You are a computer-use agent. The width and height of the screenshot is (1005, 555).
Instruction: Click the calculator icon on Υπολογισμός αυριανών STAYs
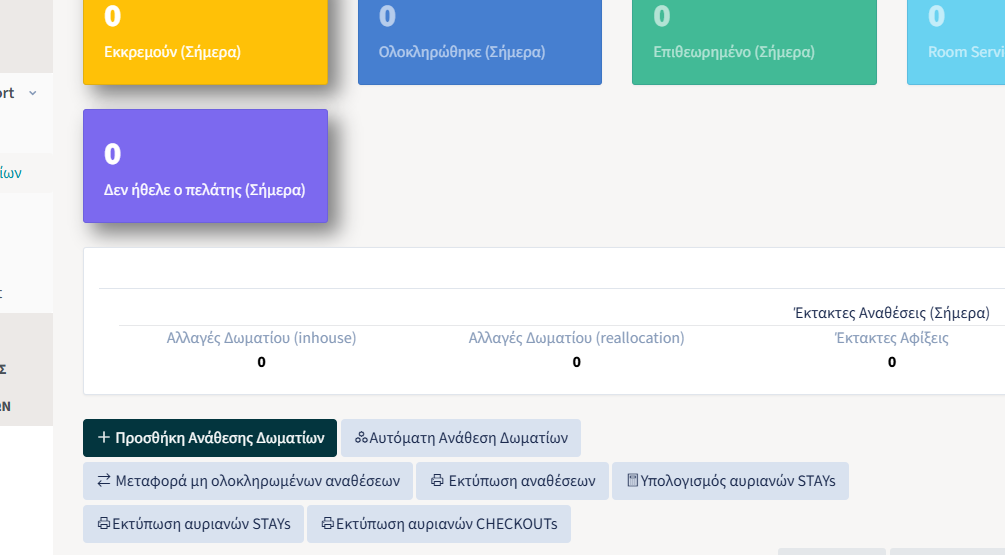coord(632,480)
